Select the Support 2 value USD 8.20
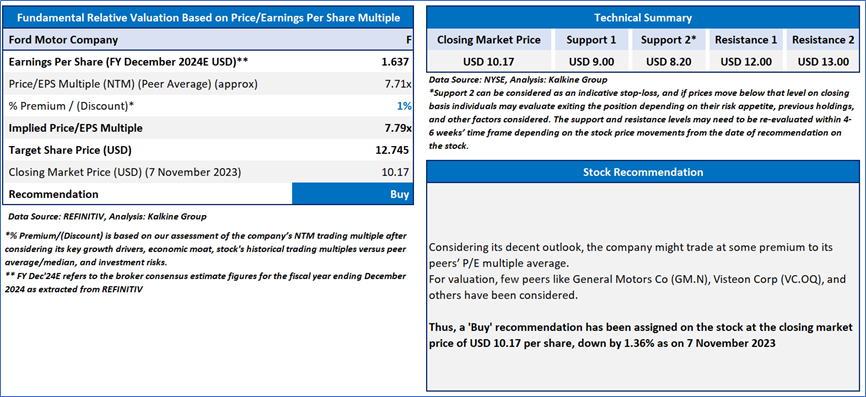The image size is (866, 397). [x=669, y=62]
